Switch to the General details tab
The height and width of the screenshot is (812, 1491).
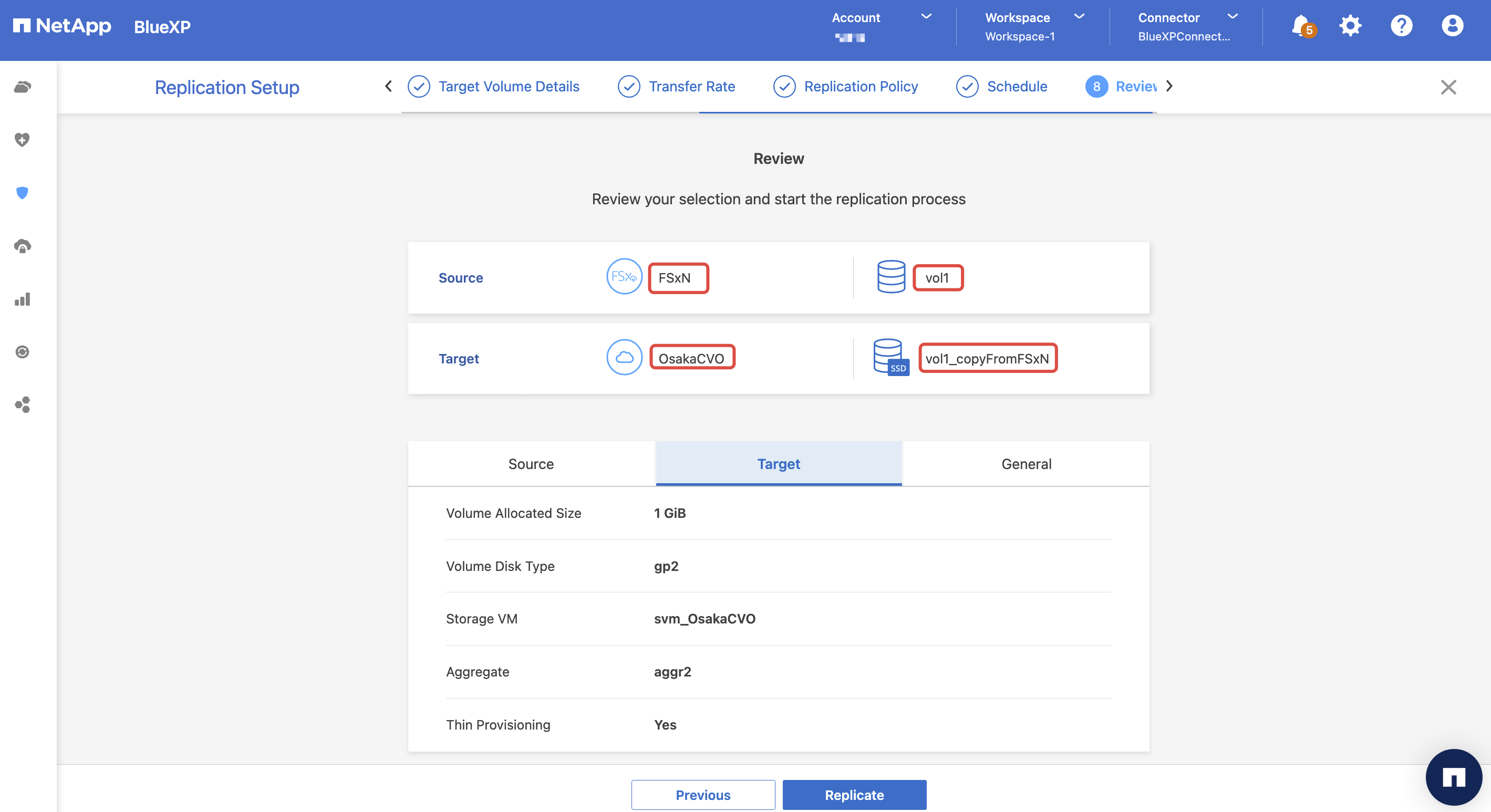1026,464
